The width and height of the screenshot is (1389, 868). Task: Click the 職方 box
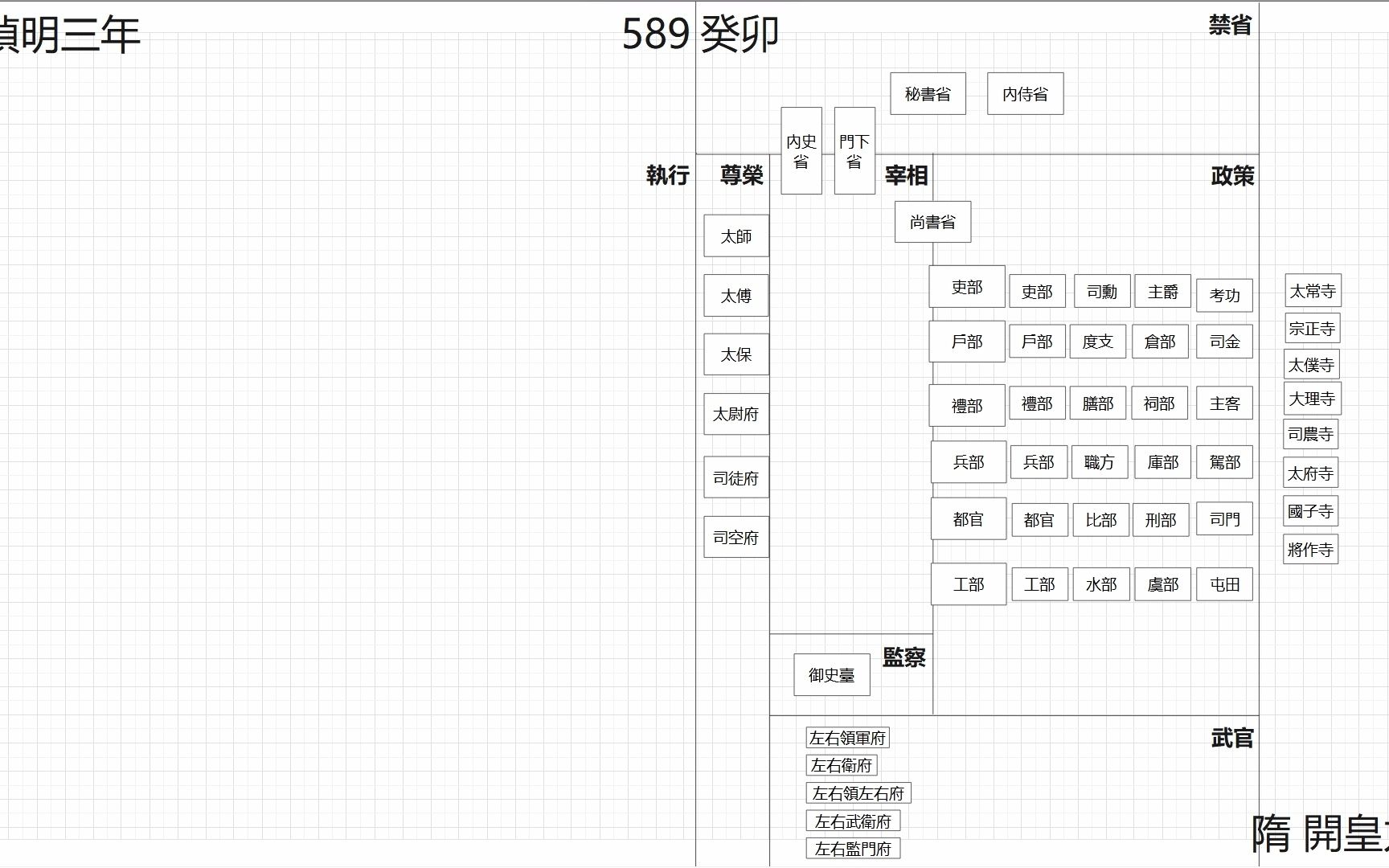click(1100, 462)
